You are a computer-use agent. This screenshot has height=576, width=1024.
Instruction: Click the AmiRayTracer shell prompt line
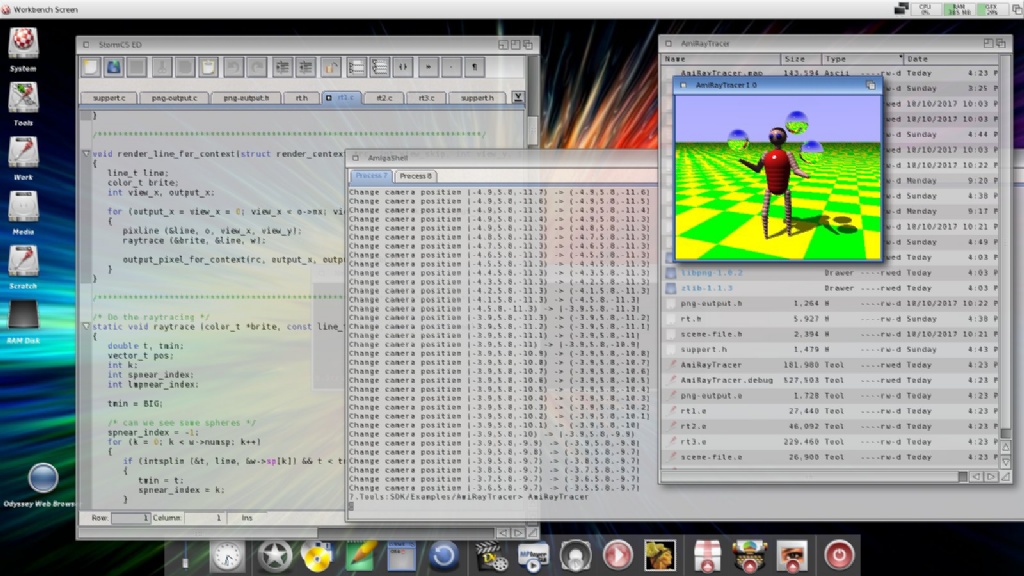469,497
